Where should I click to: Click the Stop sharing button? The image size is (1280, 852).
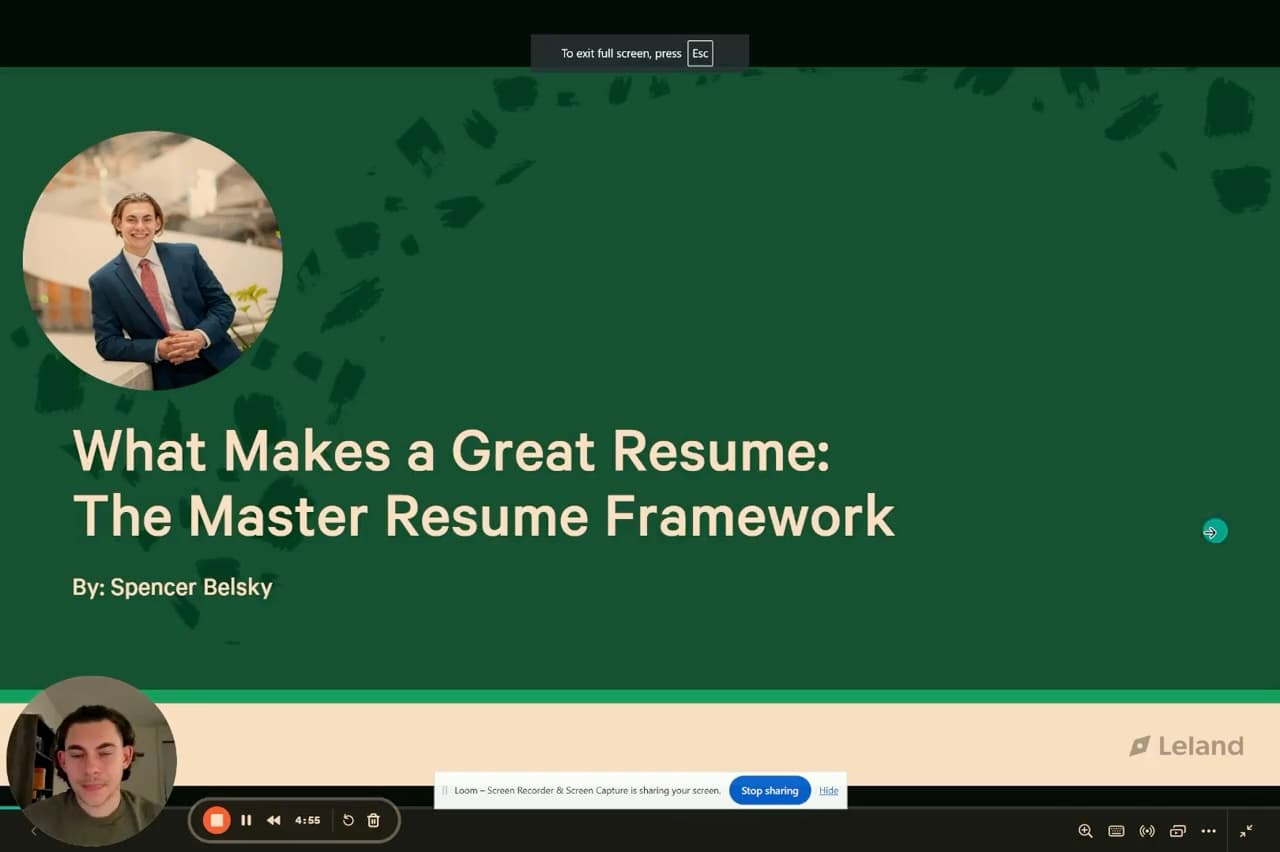769,790
